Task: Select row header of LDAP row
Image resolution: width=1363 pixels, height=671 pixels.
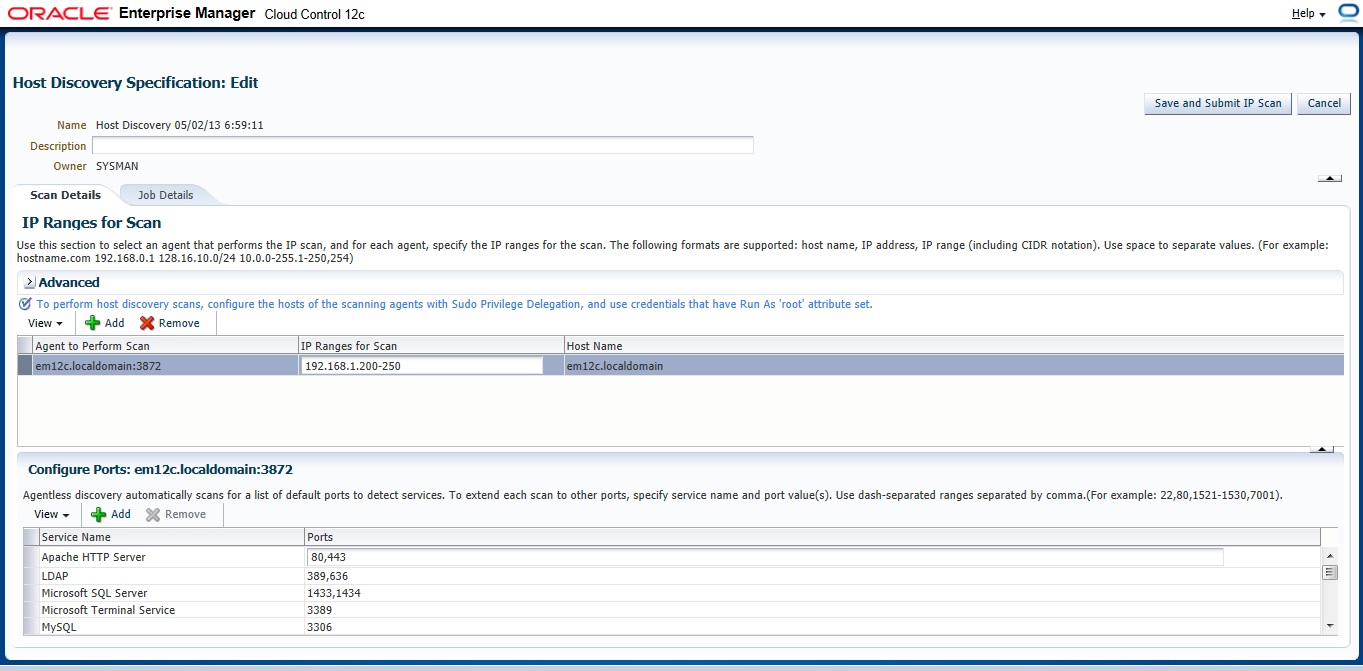Action: pyautogui.click(x=31, y=576)
